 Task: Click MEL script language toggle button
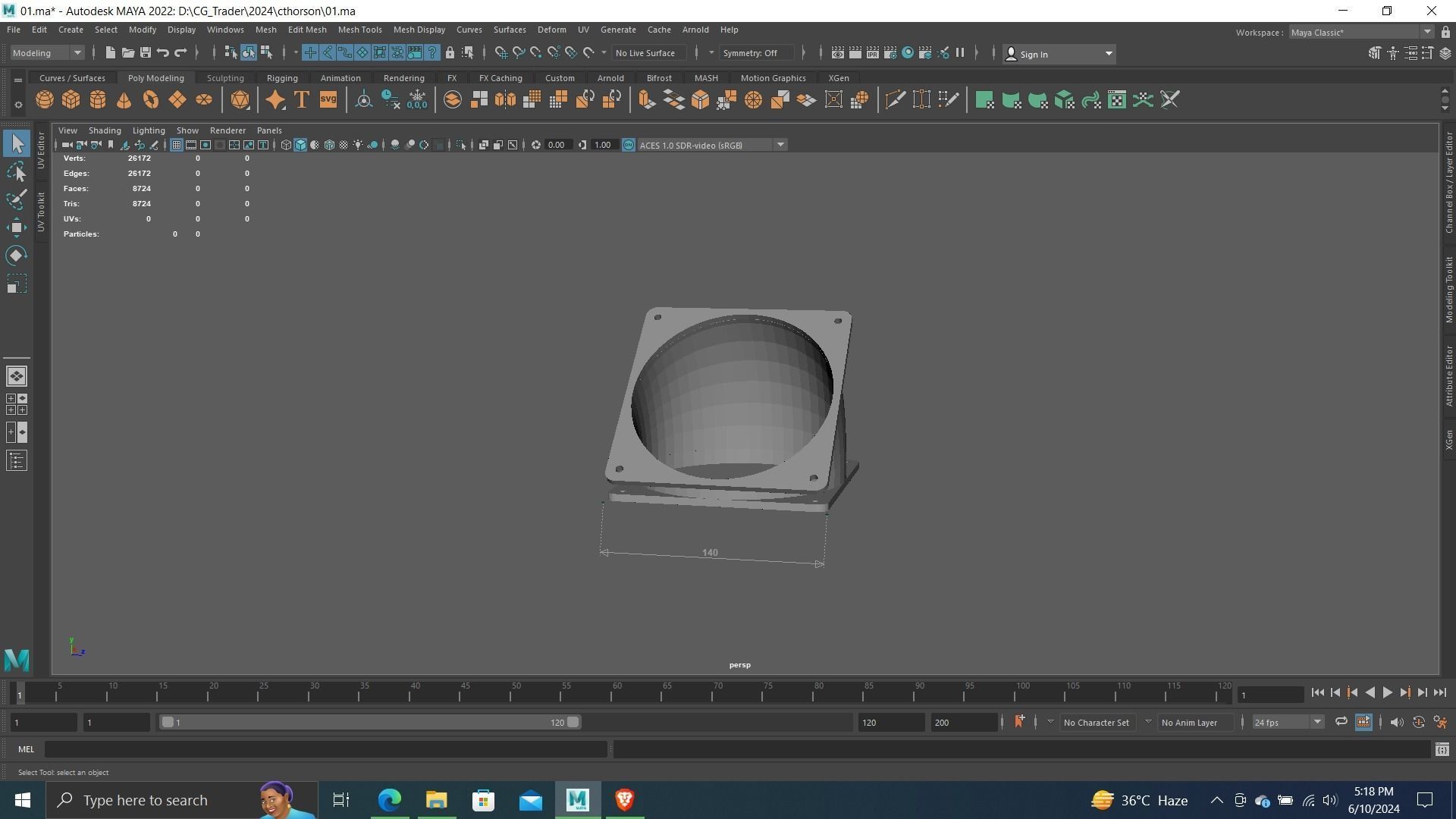(x=27, y=749)
